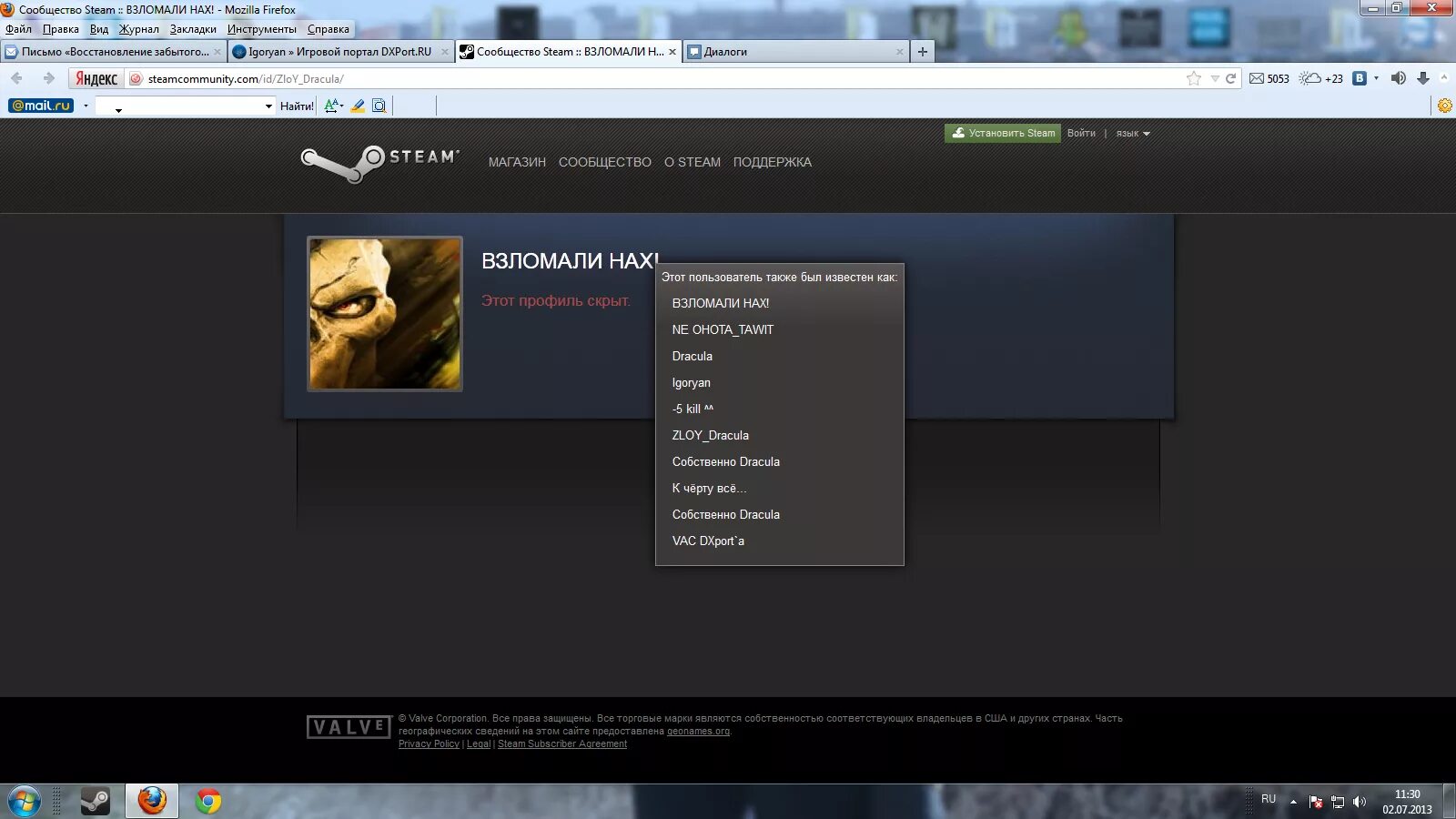This screenshot has width=1456, height=819.
Task: Open the downloads arrow icon
Action: (1423, 78)
